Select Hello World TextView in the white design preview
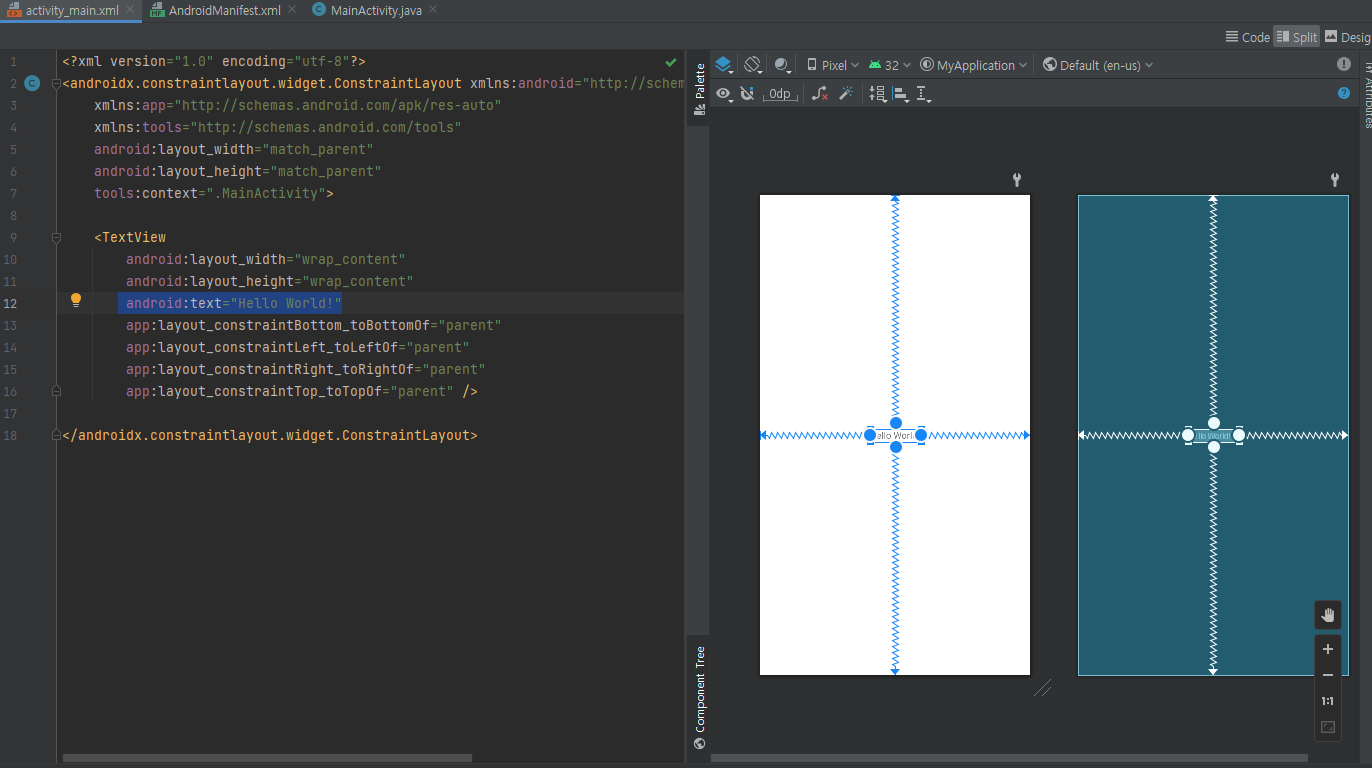The width and height of the screenshot is (1372, 768). coord(895,436)
